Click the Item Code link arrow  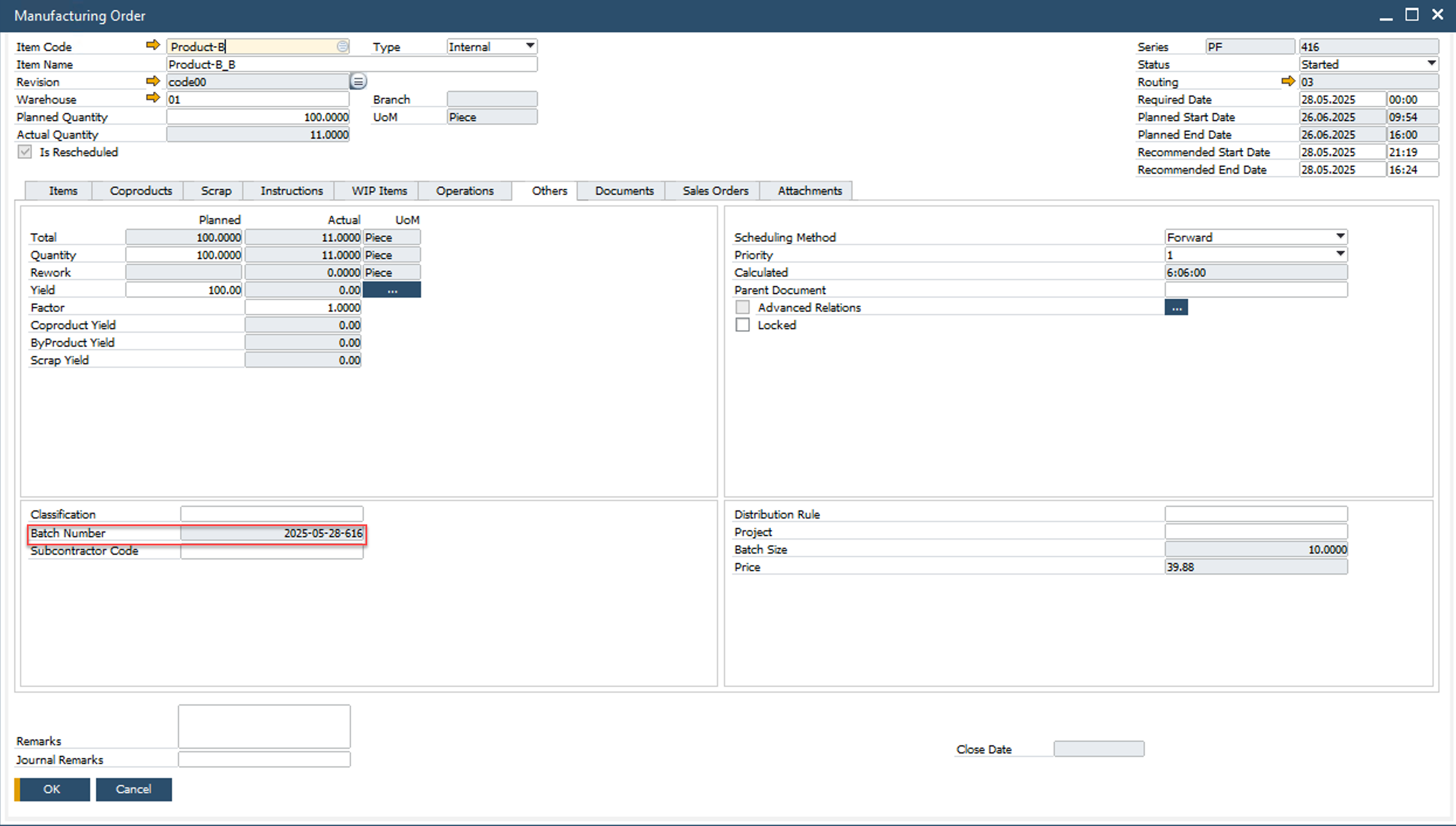tap(153, 46)
